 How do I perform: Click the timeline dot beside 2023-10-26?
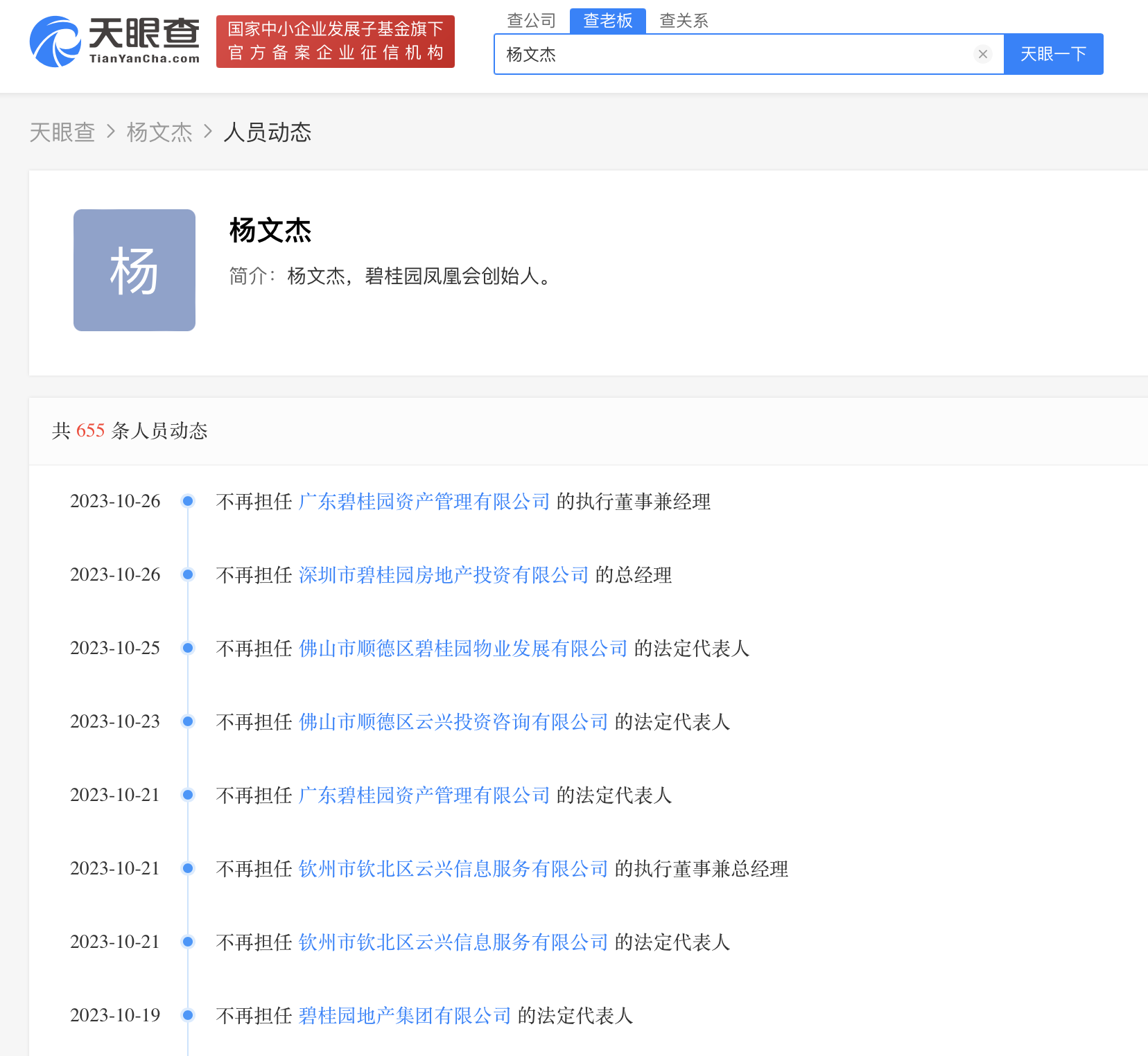point(187,502)
